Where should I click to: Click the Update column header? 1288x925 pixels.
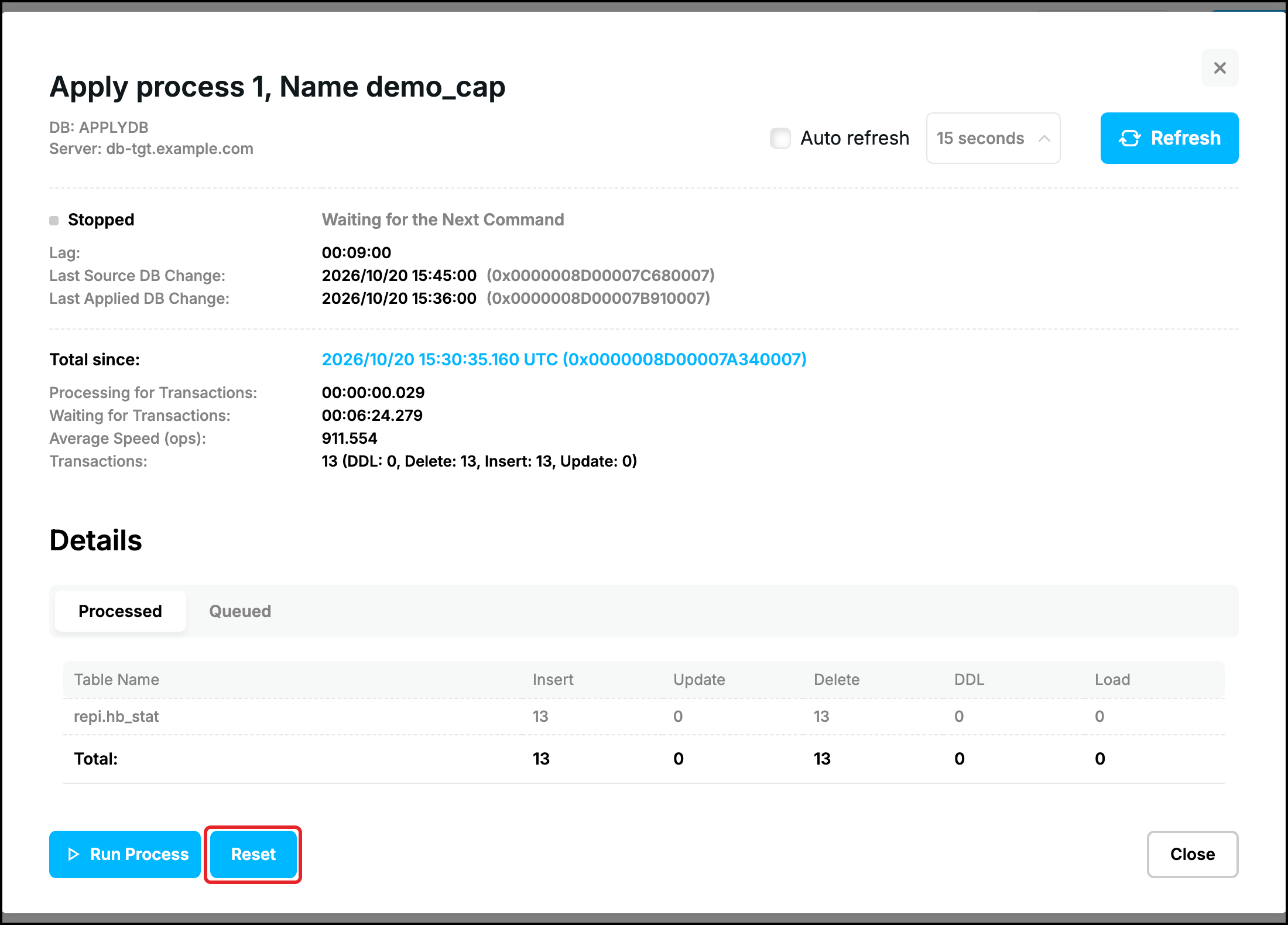pyautogui.click(x=699, y=679)
